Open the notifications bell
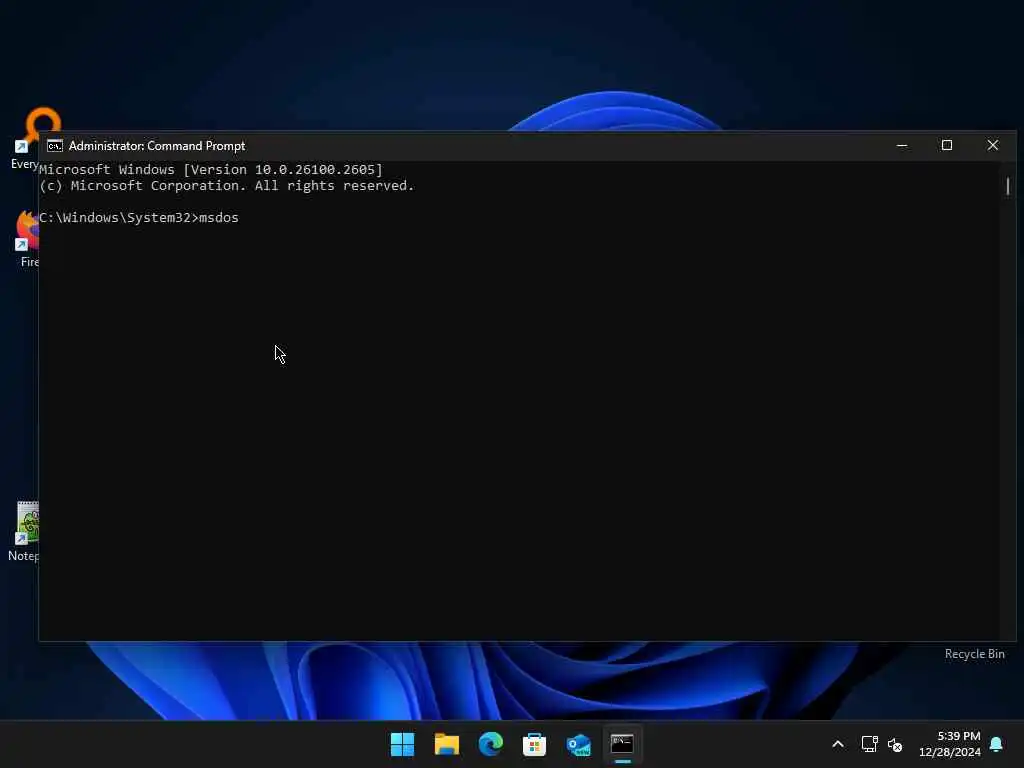This screenshot has height=768, width=1024. pos(997,744)
